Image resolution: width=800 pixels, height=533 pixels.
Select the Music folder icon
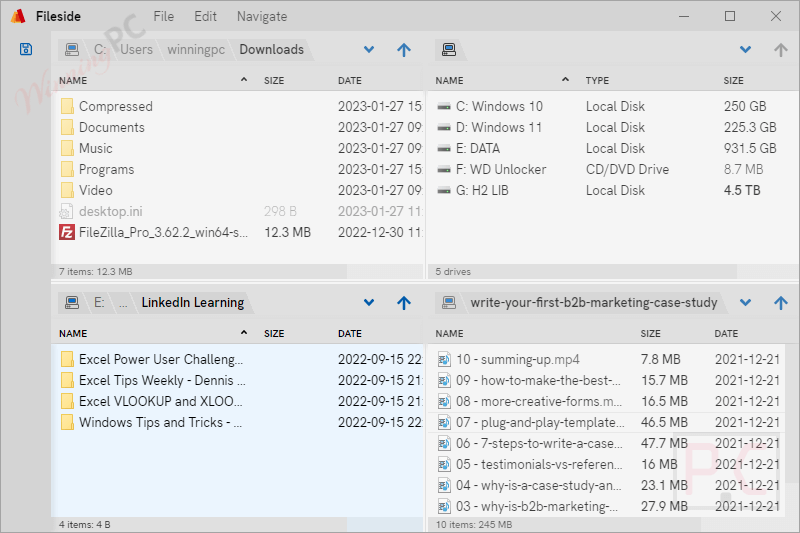click(x=67, y=148)
